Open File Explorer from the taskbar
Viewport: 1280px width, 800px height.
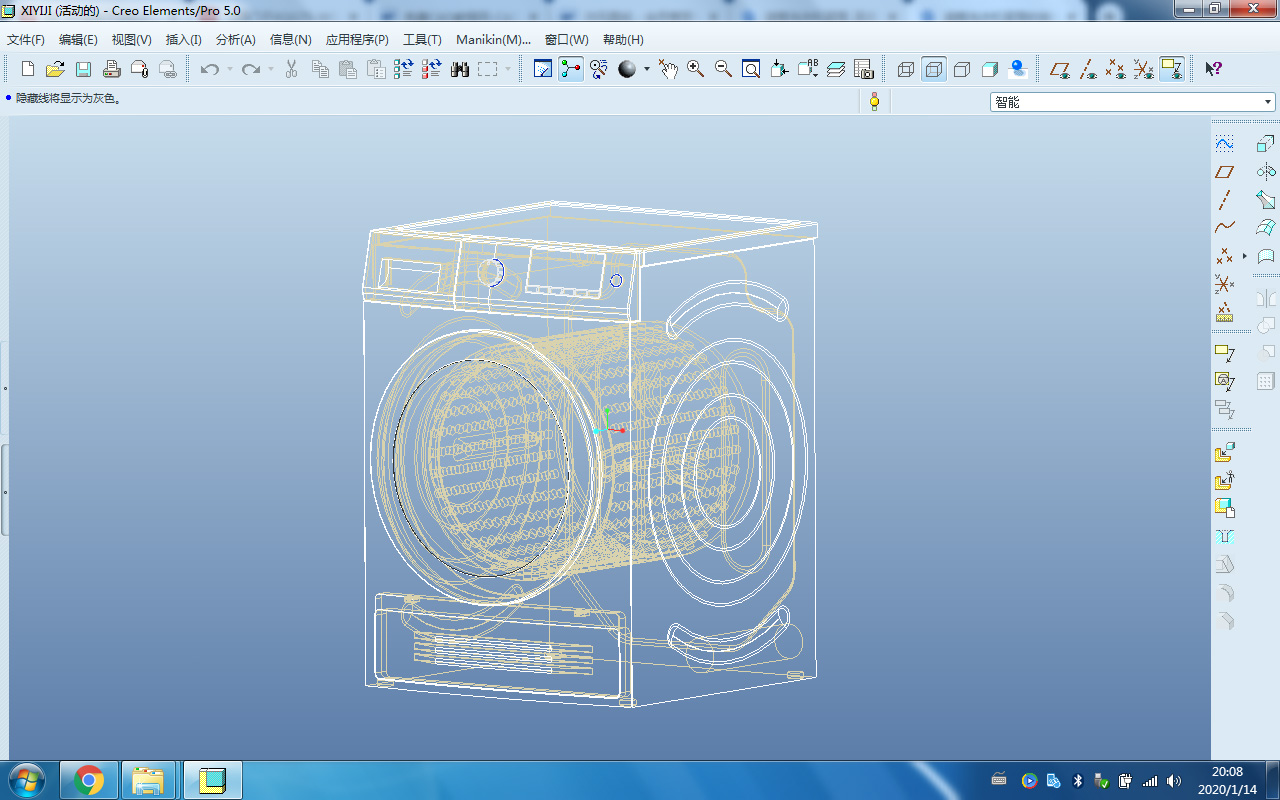click(148, 780)
